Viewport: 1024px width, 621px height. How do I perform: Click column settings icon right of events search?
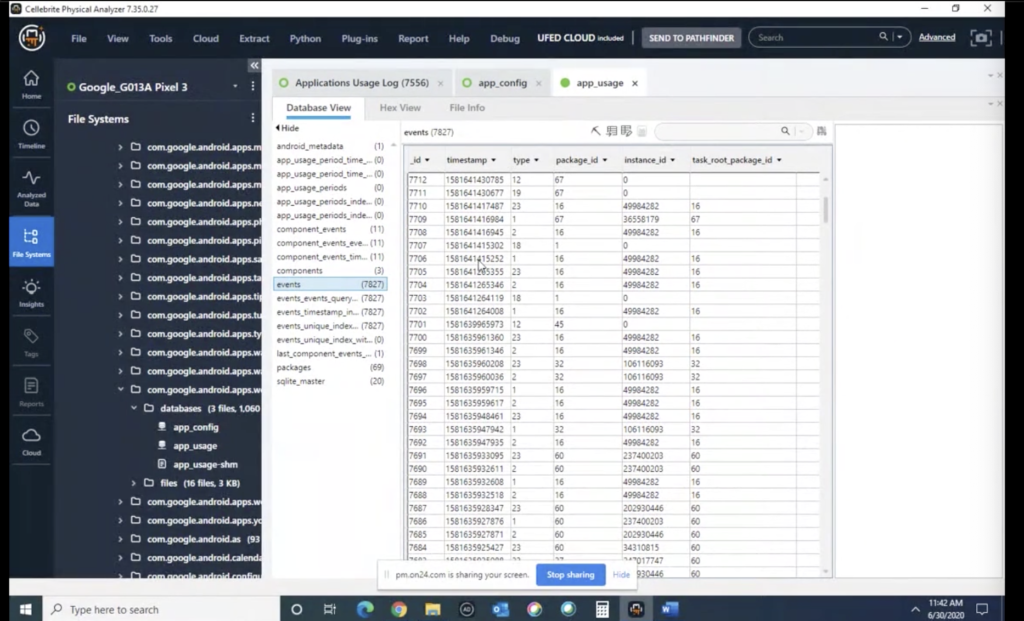click(822, 131)
